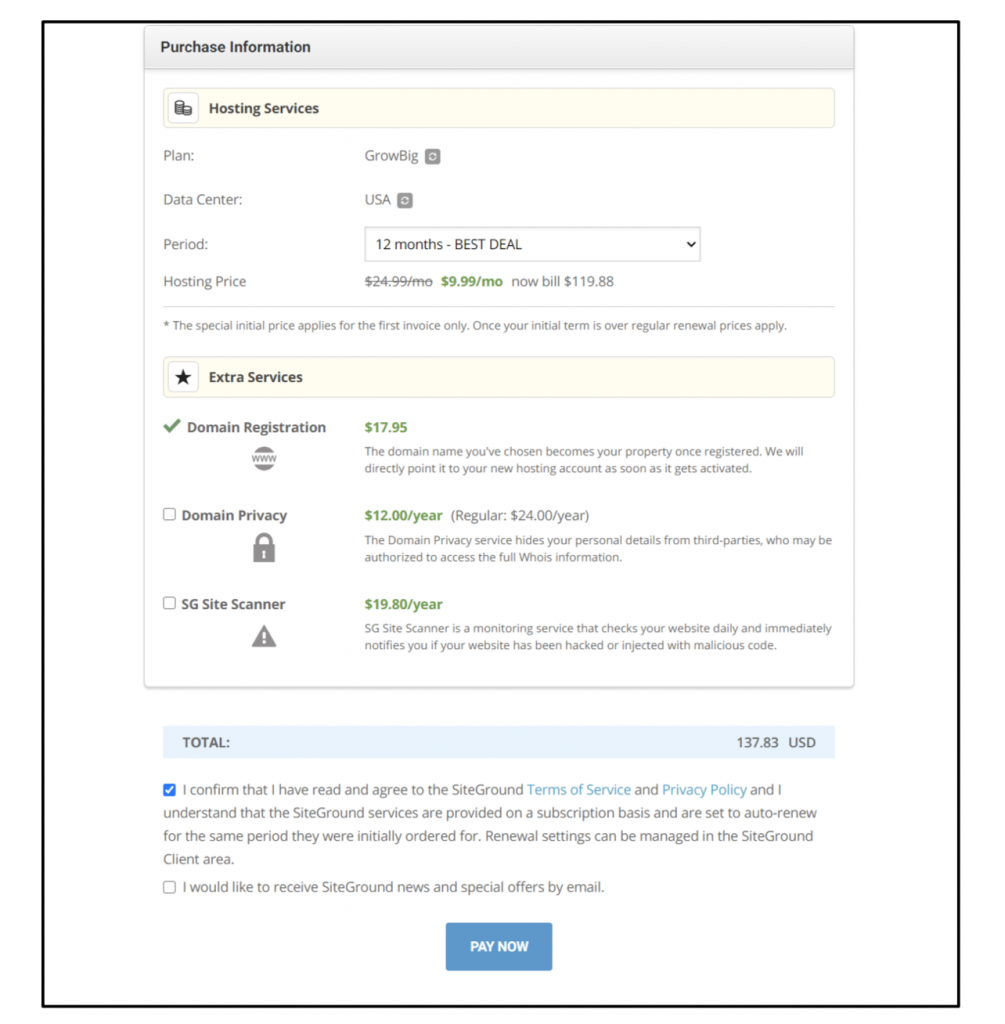Click the change plan icon beside GrowBig
This screenshot has width=1005, height=1024.
(432, 156)
